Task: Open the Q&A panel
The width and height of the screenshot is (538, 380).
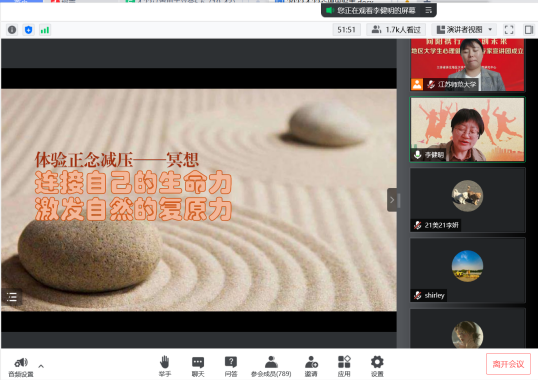Action: (231, 366)
